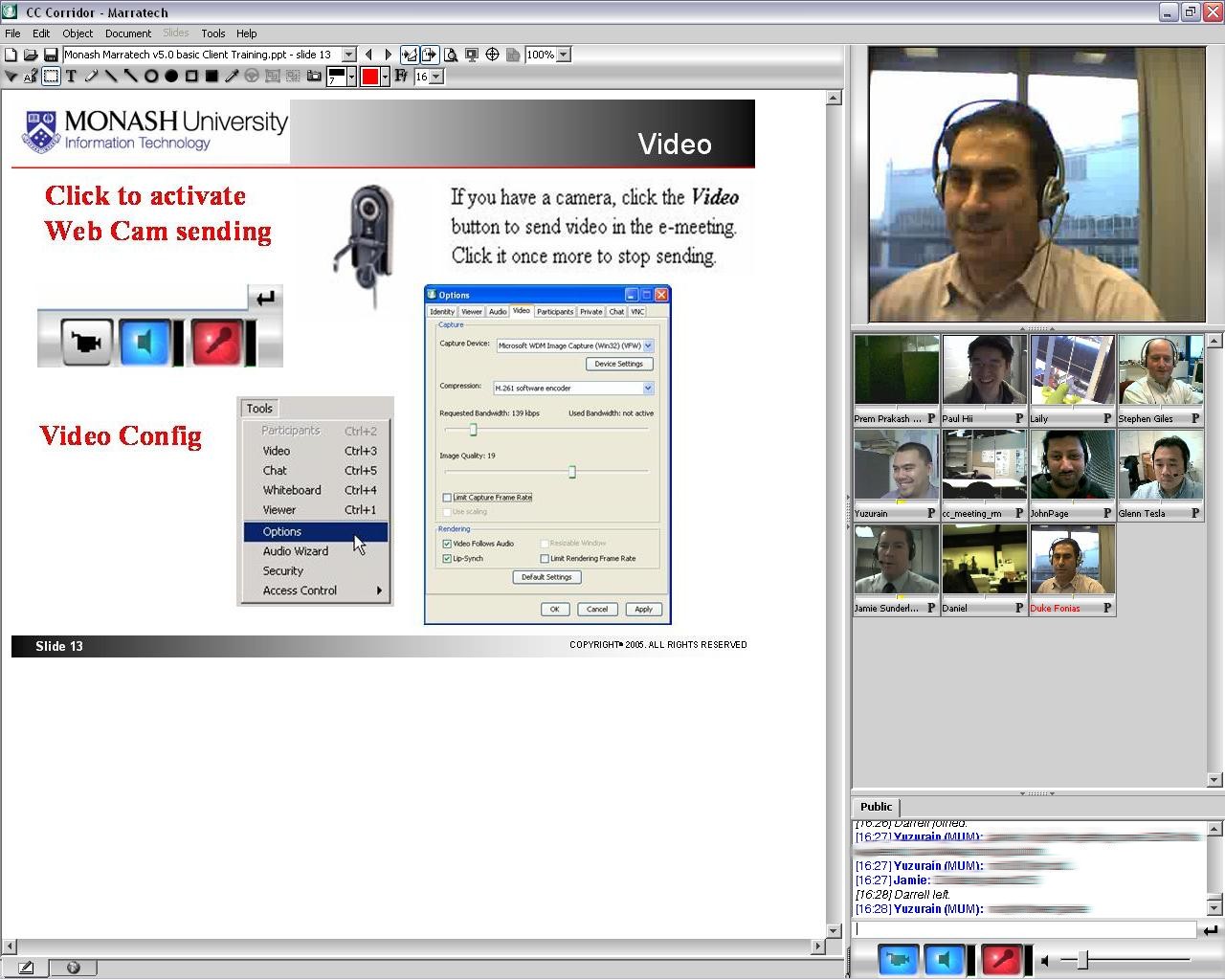Select the filled rectangle tool

click(x=212, y=76)
